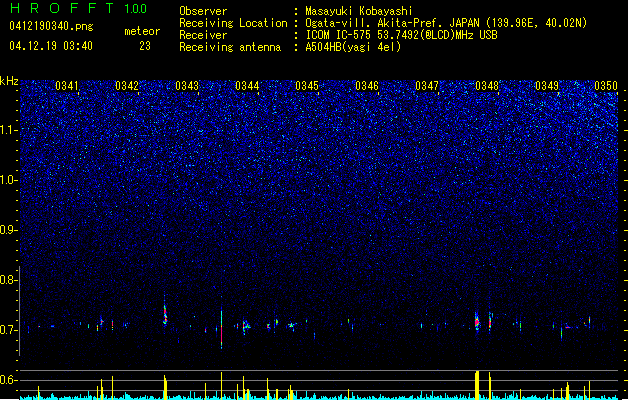Viewport: 629px width, 400px height.
Task: Click the HROFFT 1.0.0 title text
Action: [79, 8]
